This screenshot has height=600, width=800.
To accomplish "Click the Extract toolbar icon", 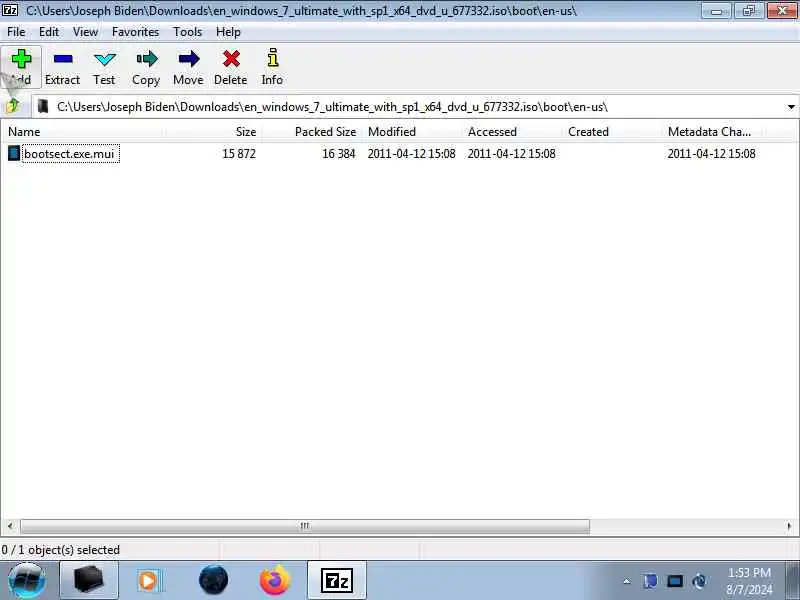I will [x=63, y=67].
